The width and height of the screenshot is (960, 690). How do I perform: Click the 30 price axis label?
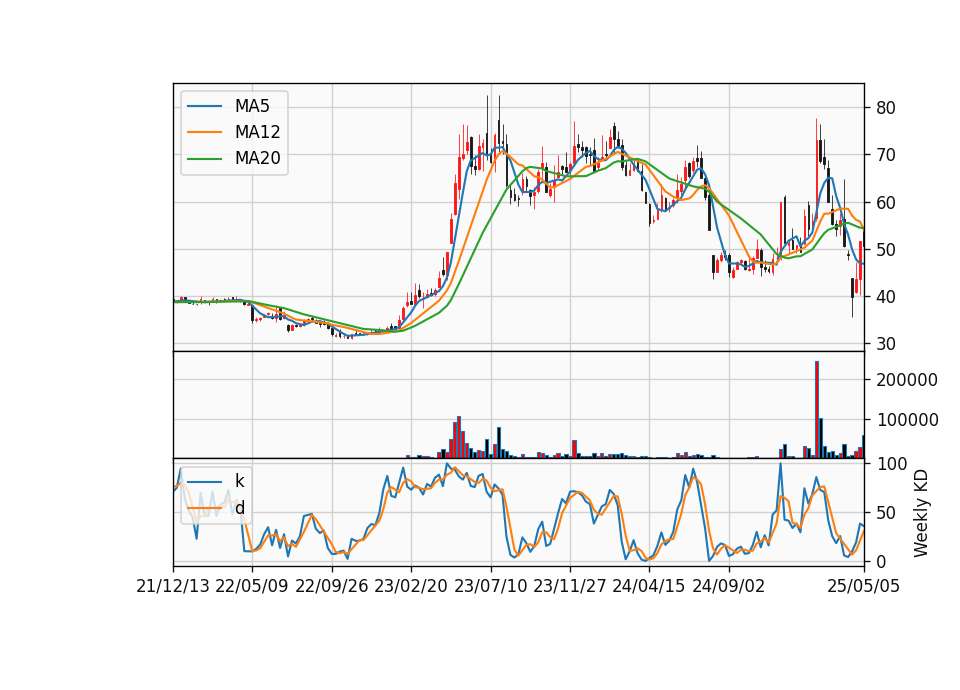click(885, 344)
